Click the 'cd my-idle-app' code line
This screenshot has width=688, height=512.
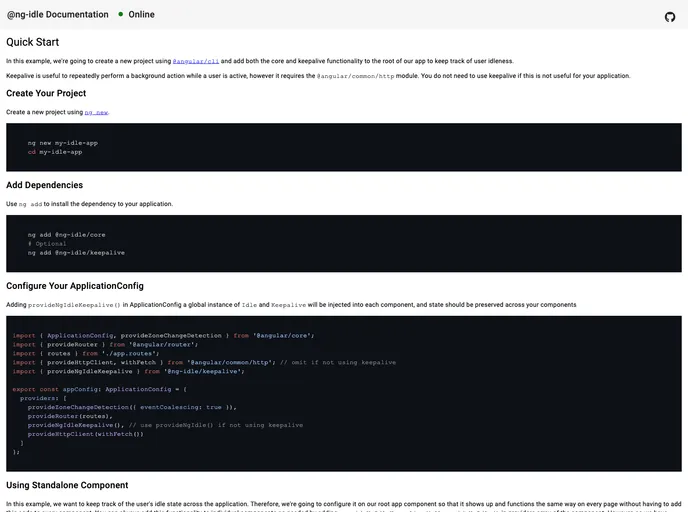(x=55, y=152)
